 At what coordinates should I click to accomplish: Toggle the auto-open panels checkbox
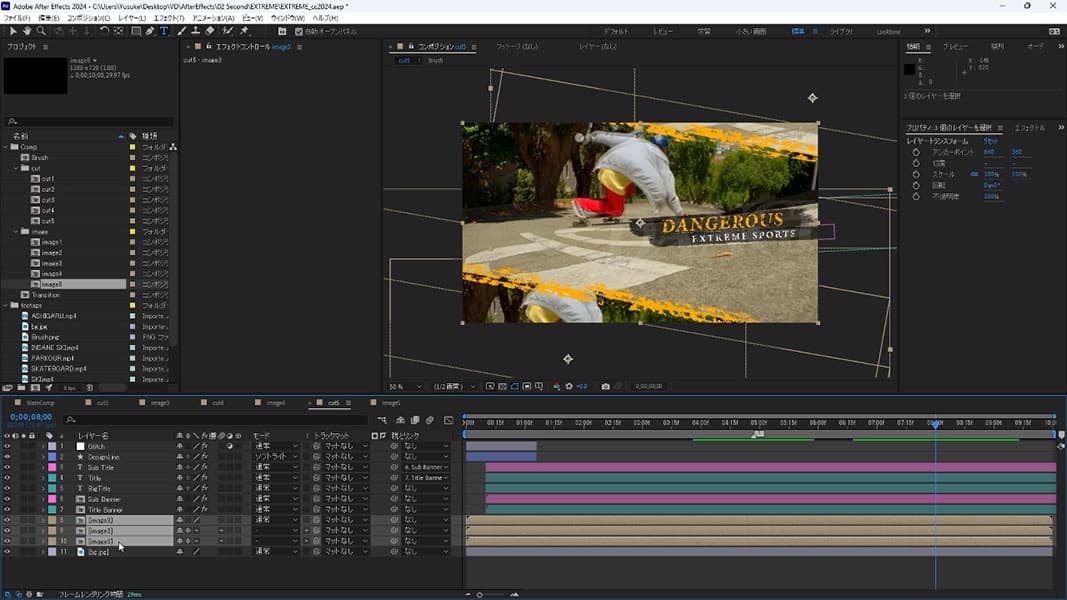pos(299,31)
